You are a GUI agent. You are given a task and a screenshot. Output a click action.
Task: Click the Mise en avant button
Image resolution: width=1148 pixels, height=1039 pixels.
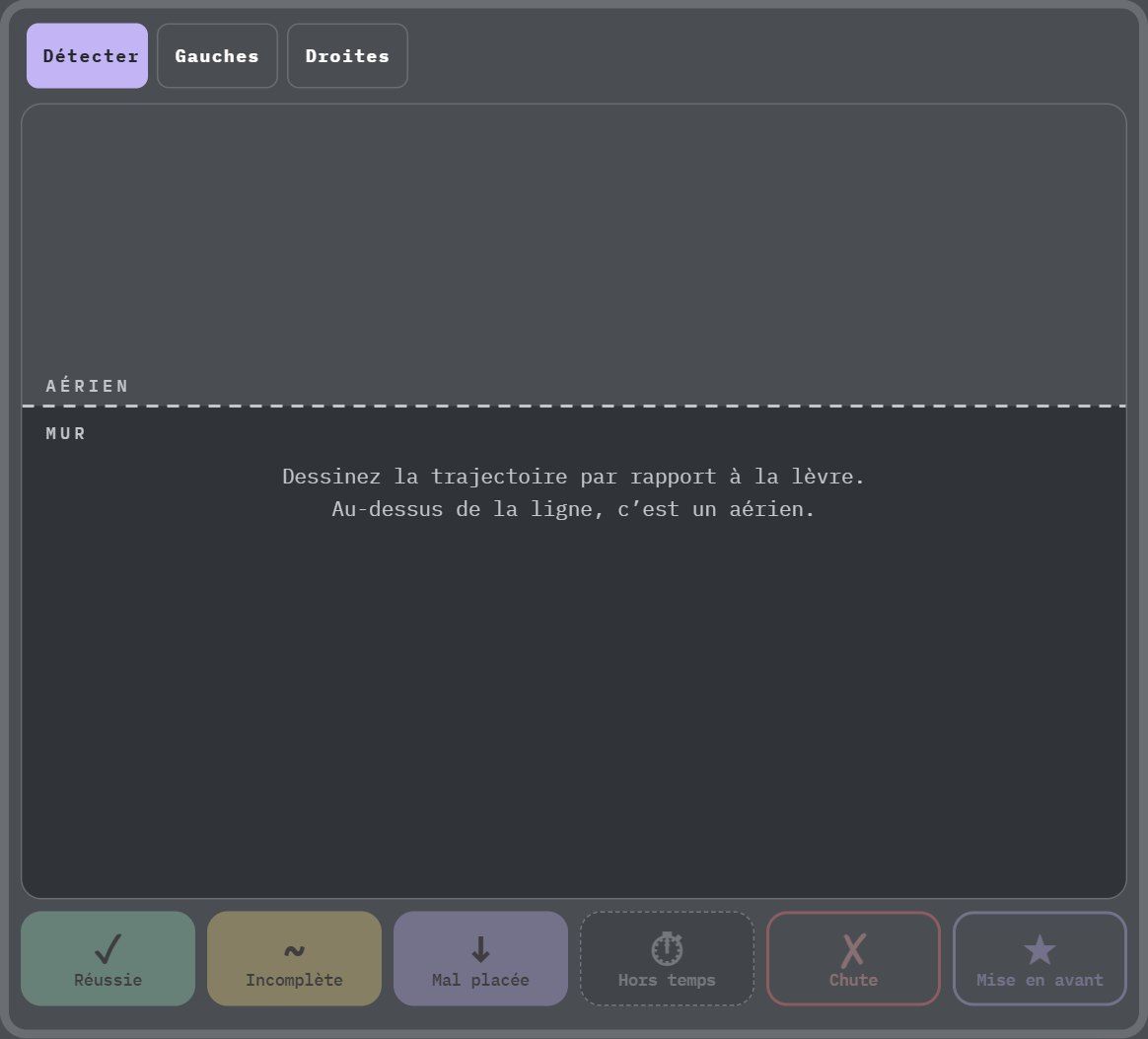pos(1040,958)
